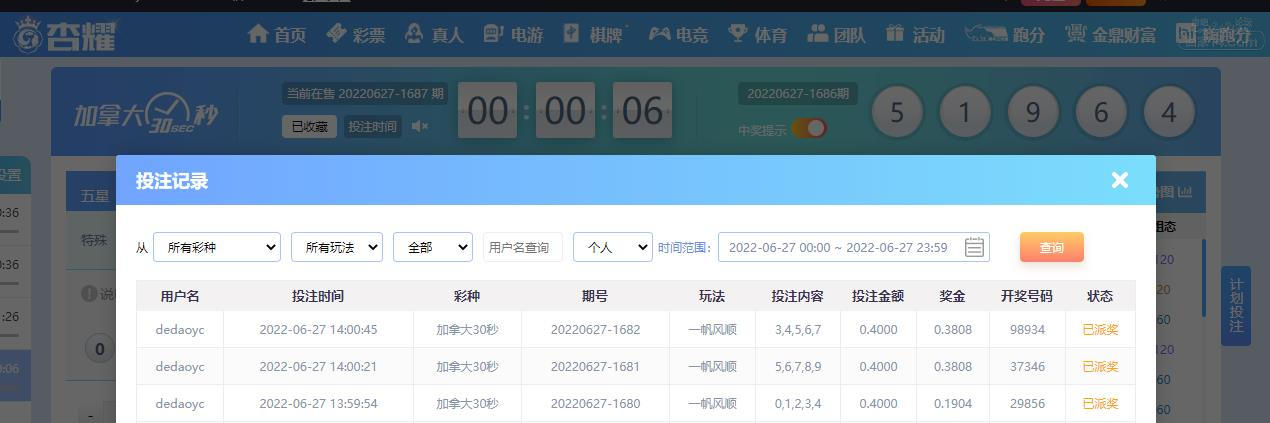Click the winning number 37346
Screen dimensions: 1270x423
tap(1027, 366)
